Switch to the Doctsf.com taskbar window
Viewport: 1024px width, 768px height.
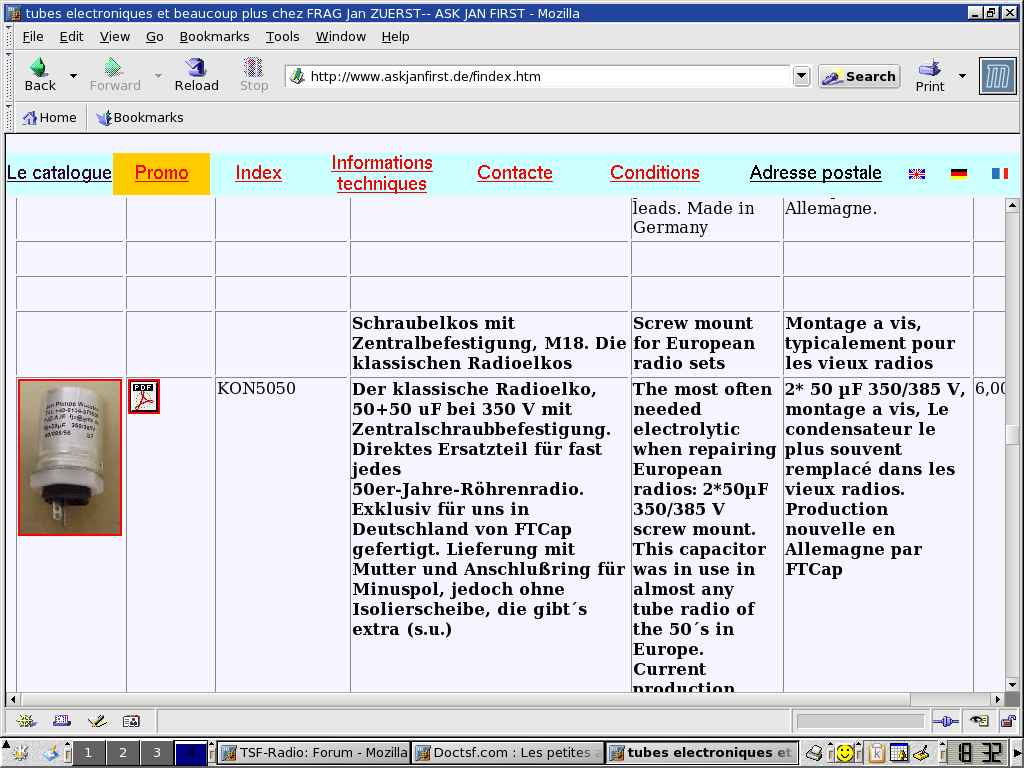point(508,753)
